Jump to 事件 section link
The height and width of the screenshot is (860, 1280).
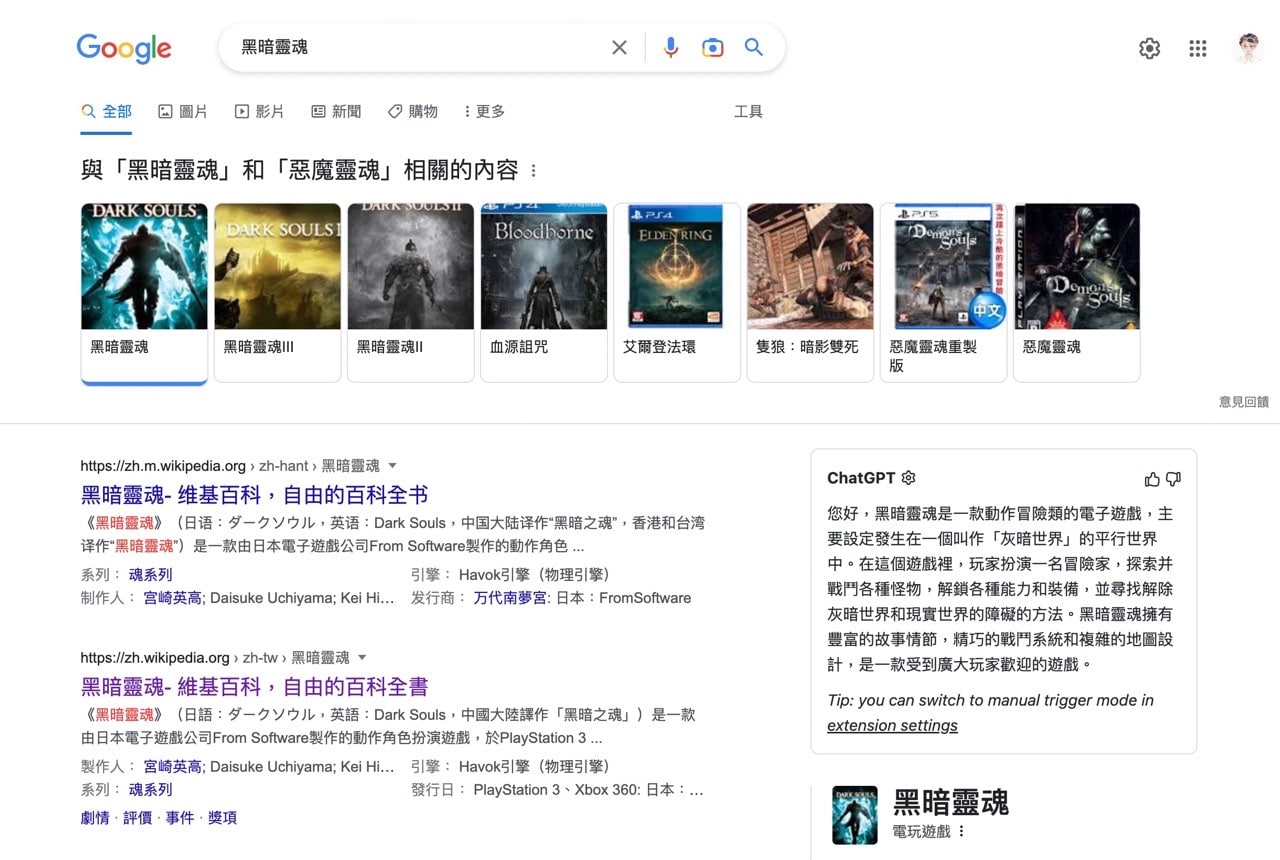(180, 818)
